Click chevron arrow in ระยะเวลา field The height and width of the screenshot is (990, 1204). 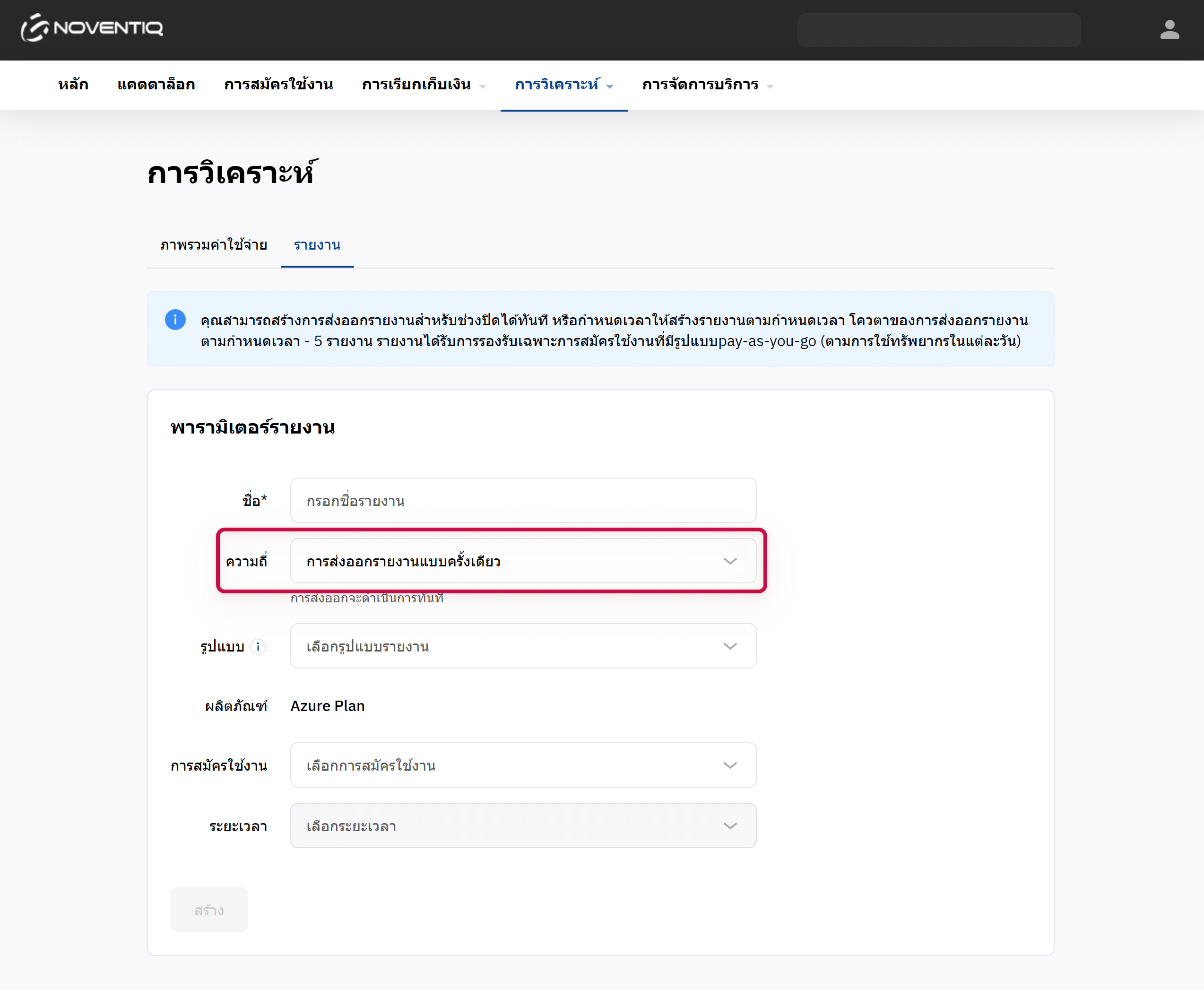(x=730, y=826)
